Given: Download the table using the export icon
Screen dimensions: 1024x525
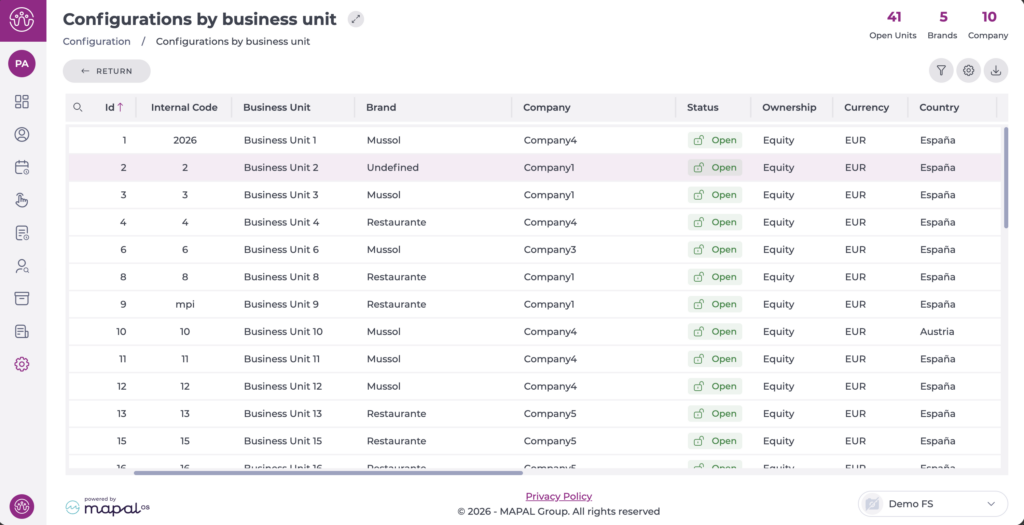Looking at the screenshot, I should click(995, 71).
